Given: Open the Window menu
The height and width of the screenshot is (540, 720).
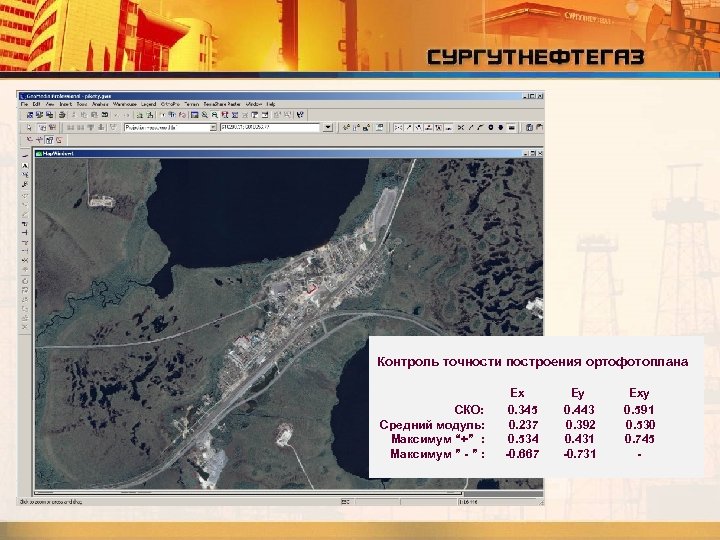Looking at the screenshot, I should coord(253,104).
